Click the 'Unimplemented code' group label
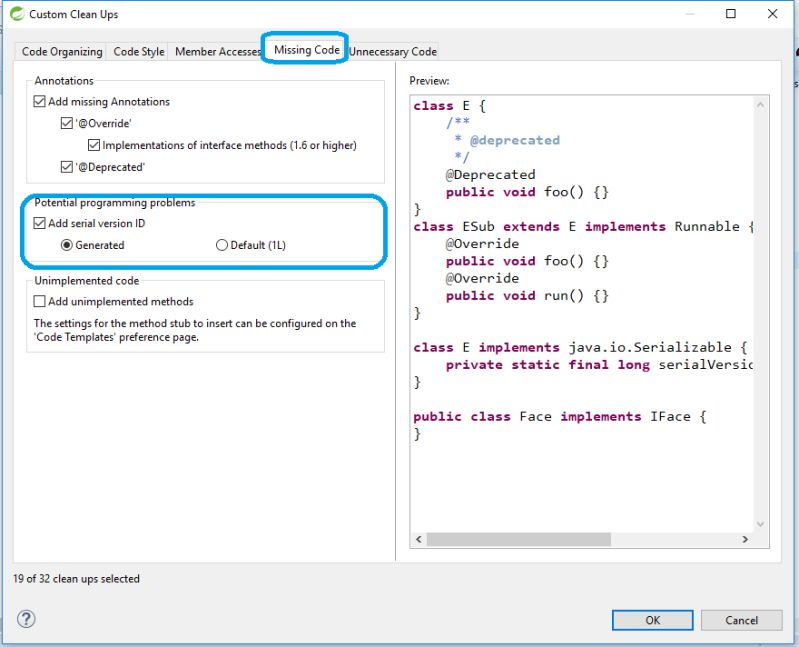This screenshot has width=799, height=647. click(87, 281)
